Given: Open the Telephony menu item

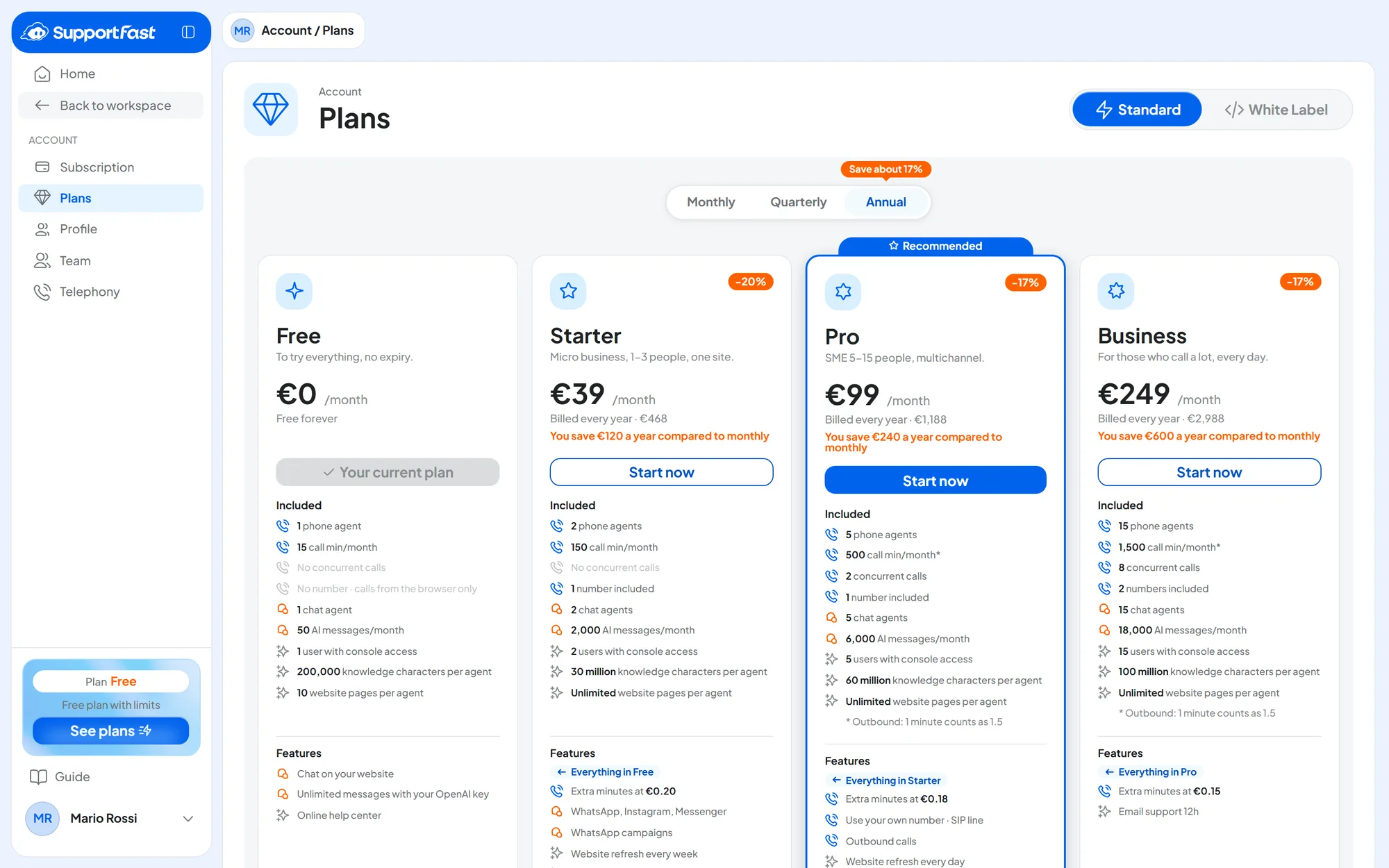Looking at the screenshot, I should 111,292.
